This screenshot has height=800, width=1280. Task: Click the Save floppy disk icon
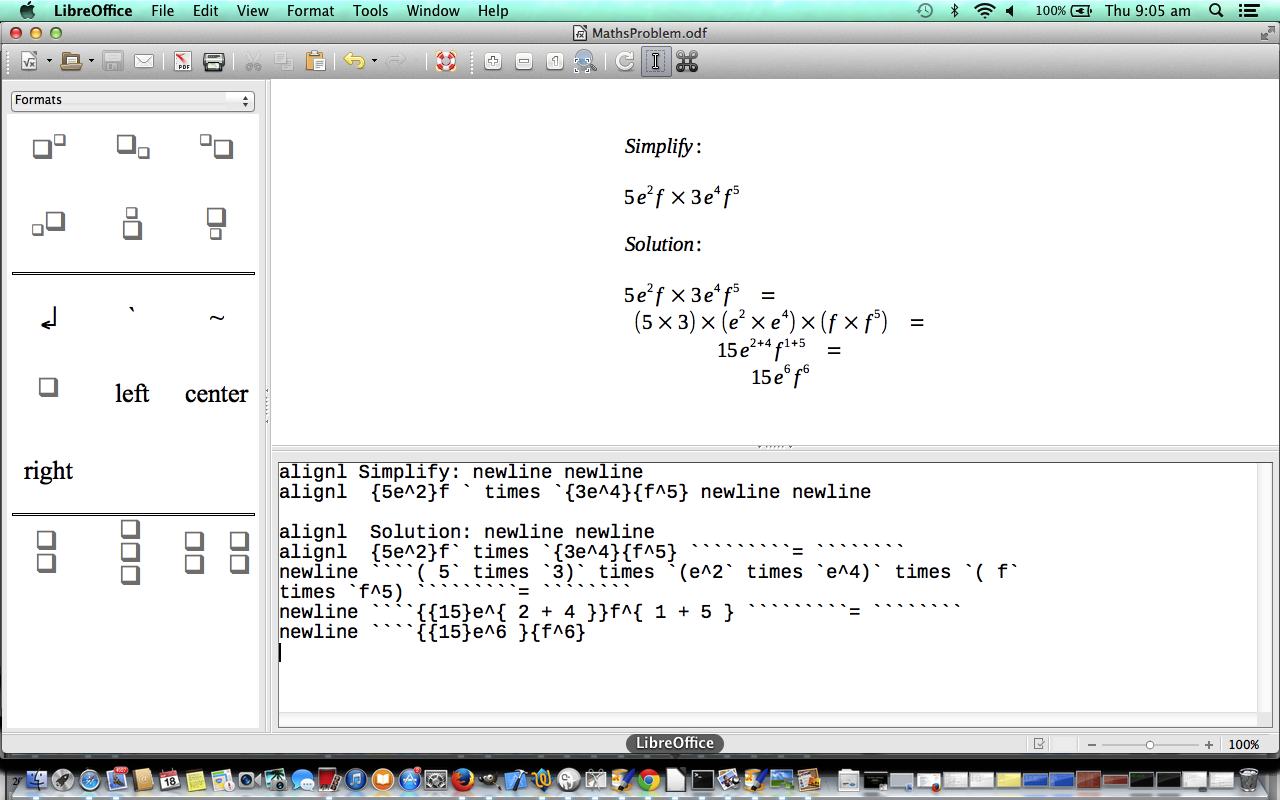(x=113, y=62)
